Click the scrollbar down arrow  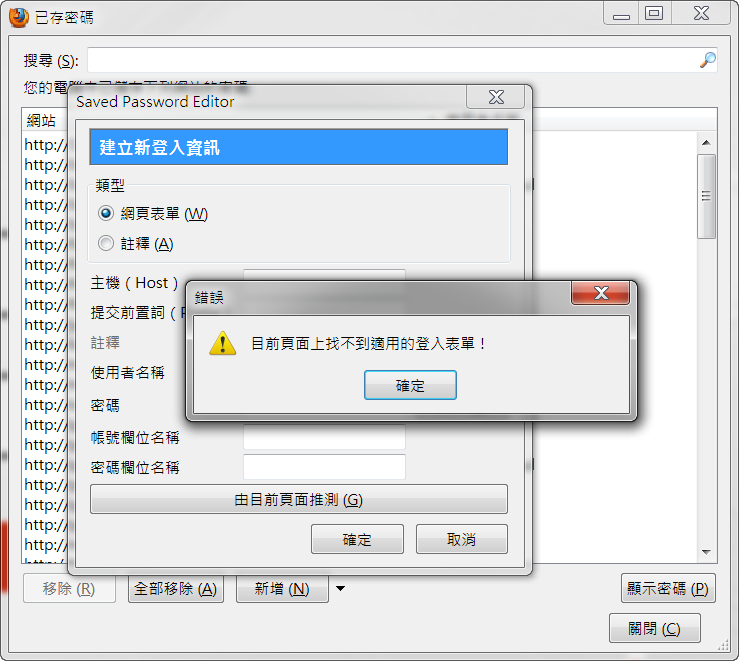[x=706, y=552]
